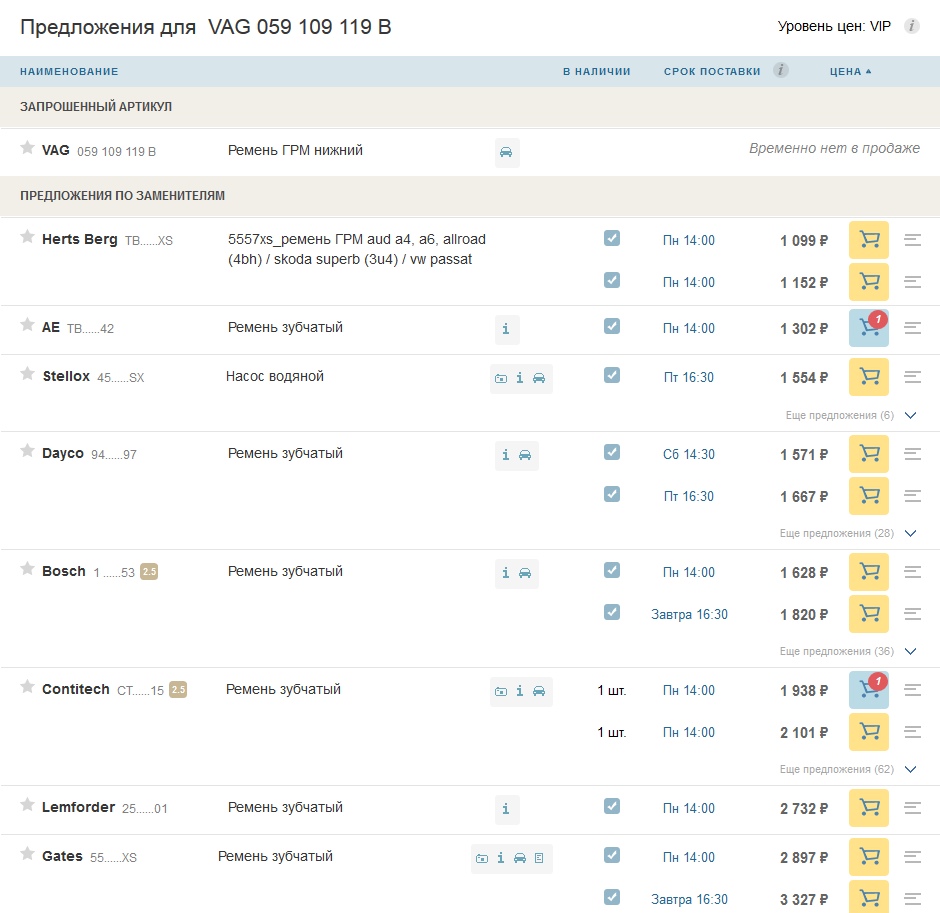The width and height of the screenshot is (940, 913).
Task: Open the lines menu for the 1 099 ₽ offer
Action: coord(912,240)
